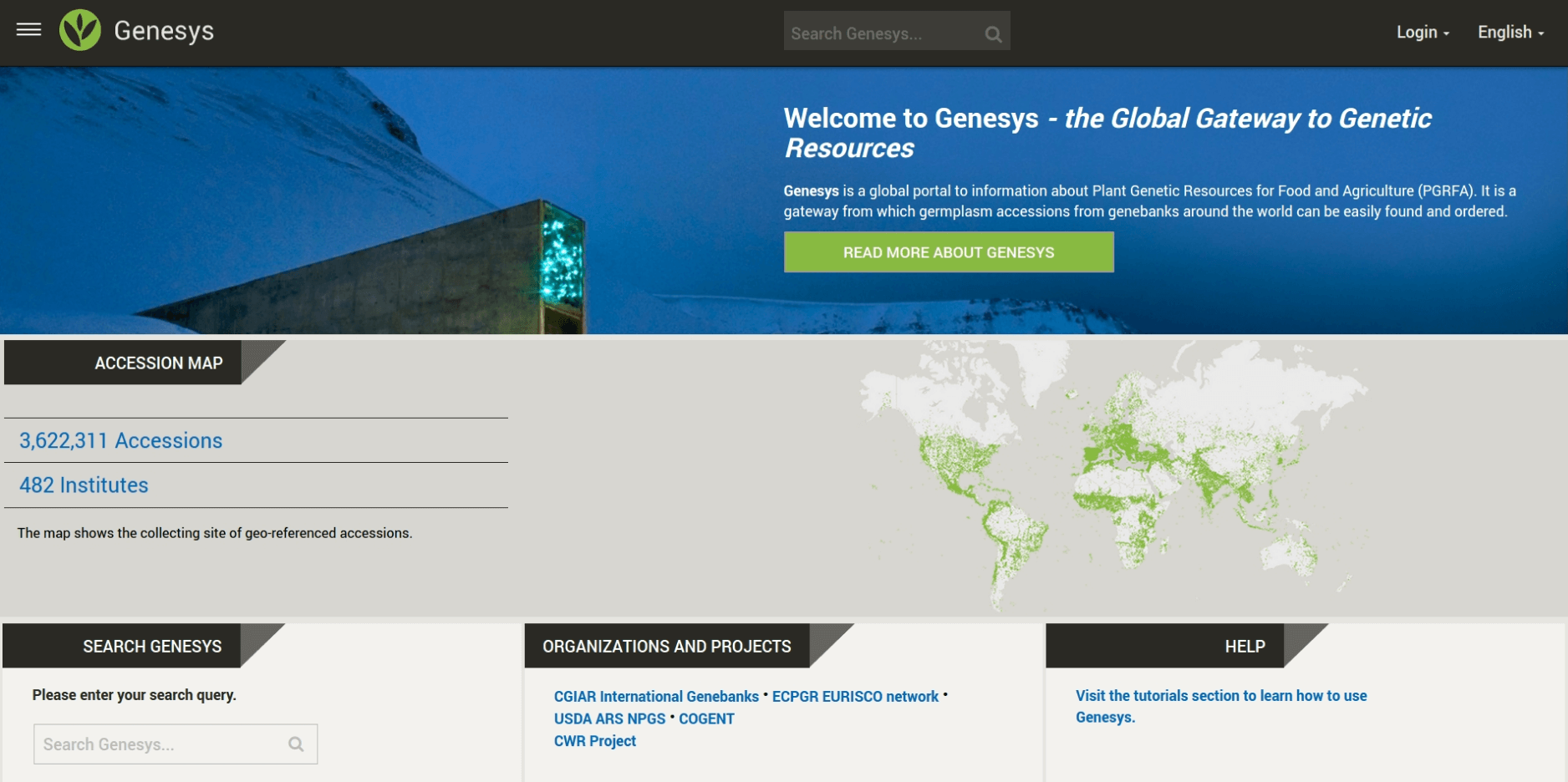The width and height of the screenshot is (1568, 782).
Task: Click Read More About Genesys button
Action: point(949,252)
